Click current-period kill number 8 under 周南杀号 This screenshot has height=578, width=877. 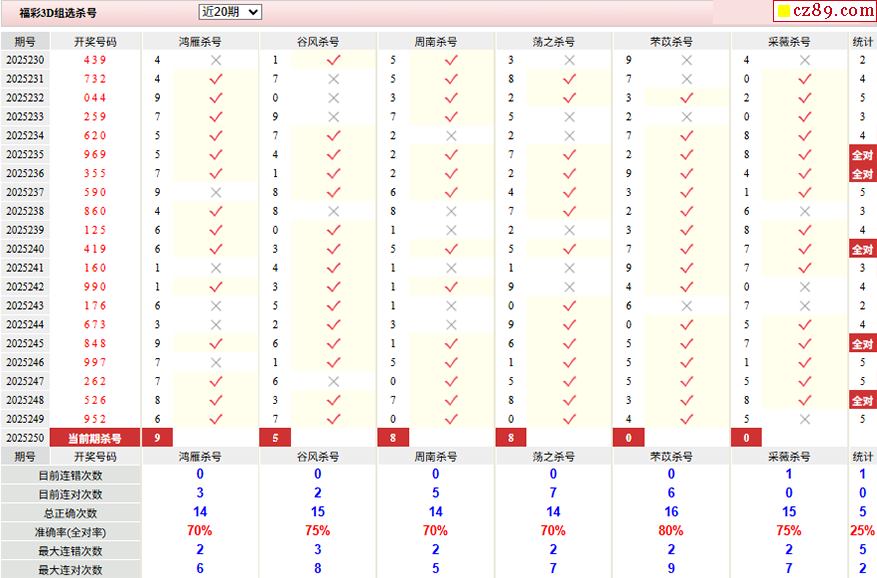[393, 438]
